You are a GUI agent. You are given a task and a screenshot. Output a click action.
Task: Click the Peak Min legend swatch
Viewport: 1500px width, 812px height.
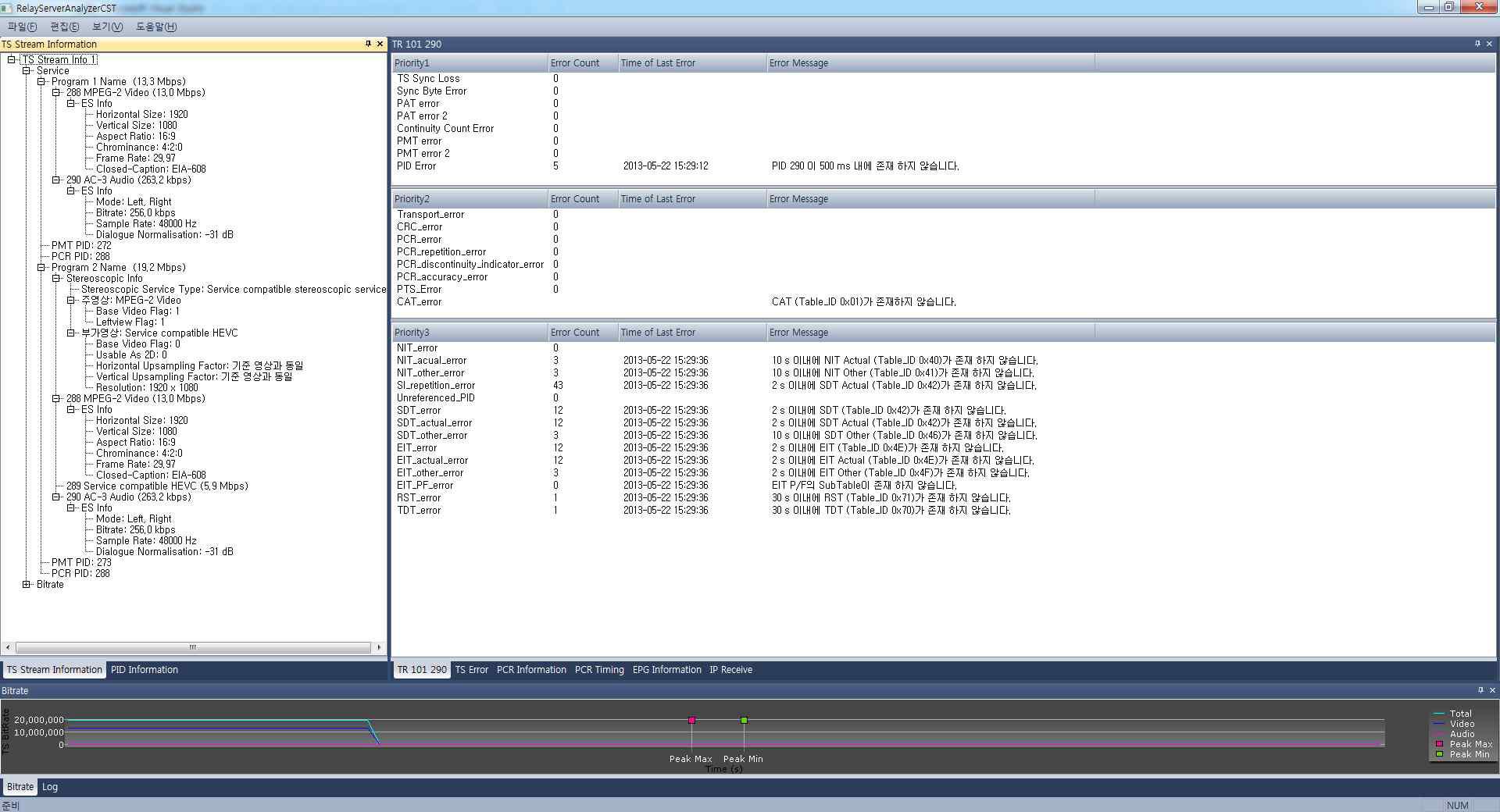point(1439,754)
